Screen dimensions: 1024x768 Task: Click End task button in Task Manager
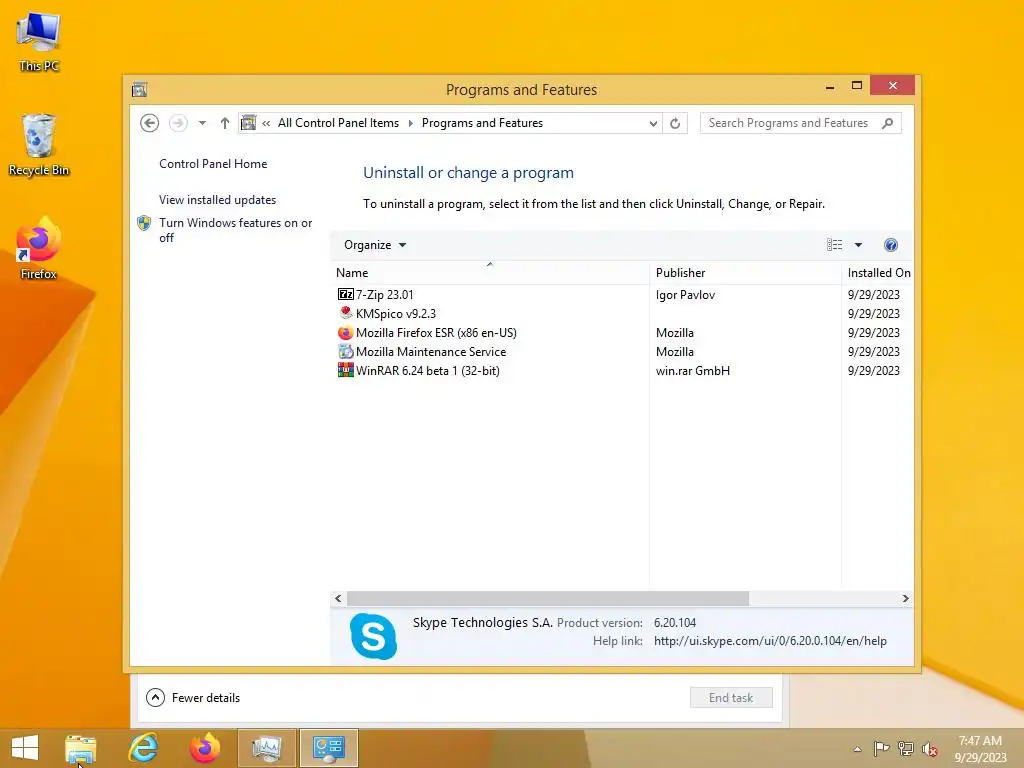(731, 697)
